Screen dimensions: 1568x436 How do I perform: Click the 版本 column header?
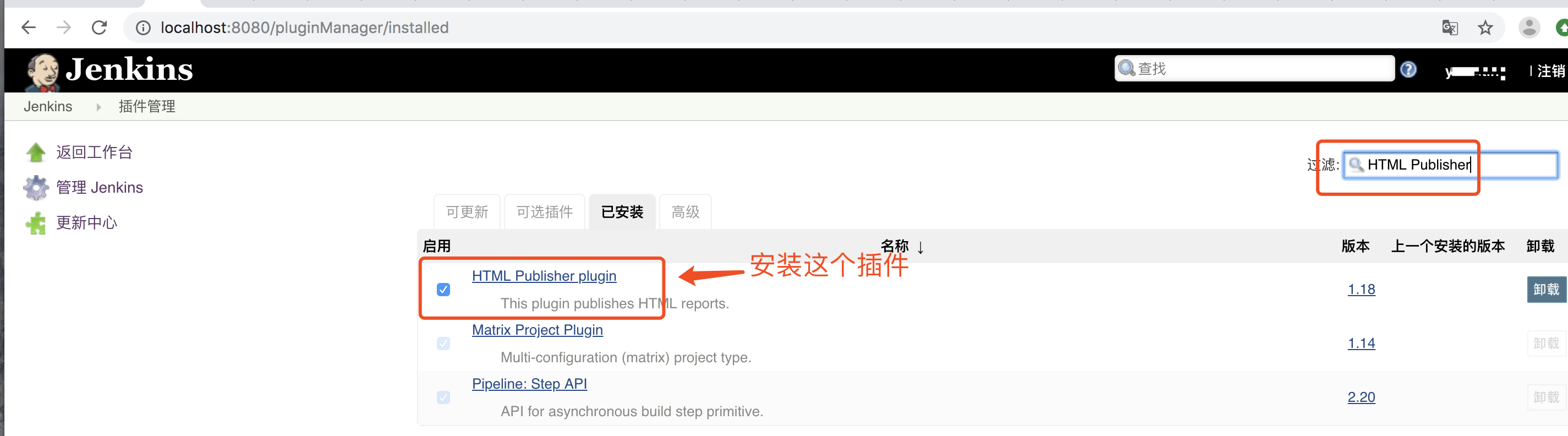click(1356, 246)
